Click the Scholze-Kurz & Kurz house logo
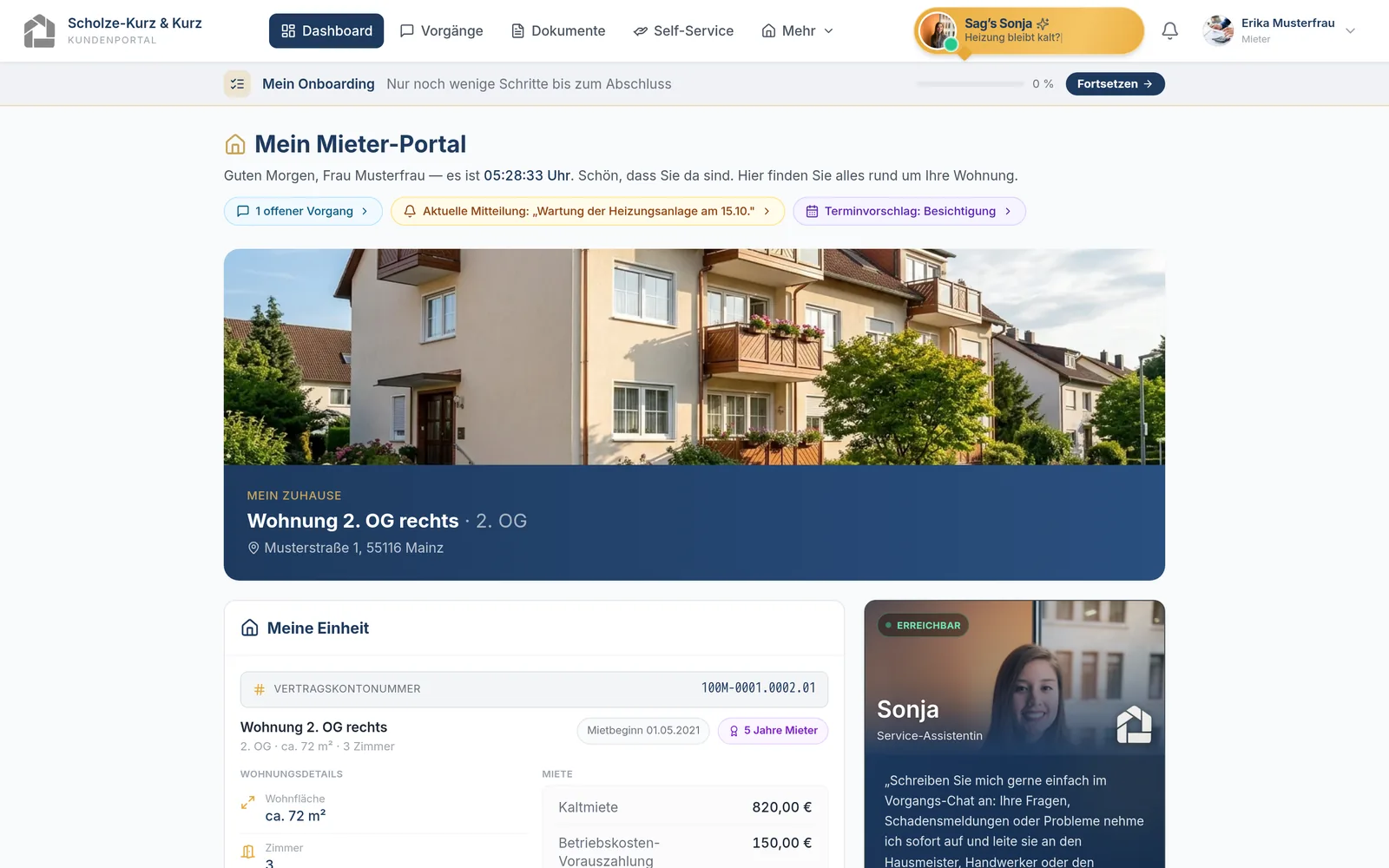 [39, 31]
